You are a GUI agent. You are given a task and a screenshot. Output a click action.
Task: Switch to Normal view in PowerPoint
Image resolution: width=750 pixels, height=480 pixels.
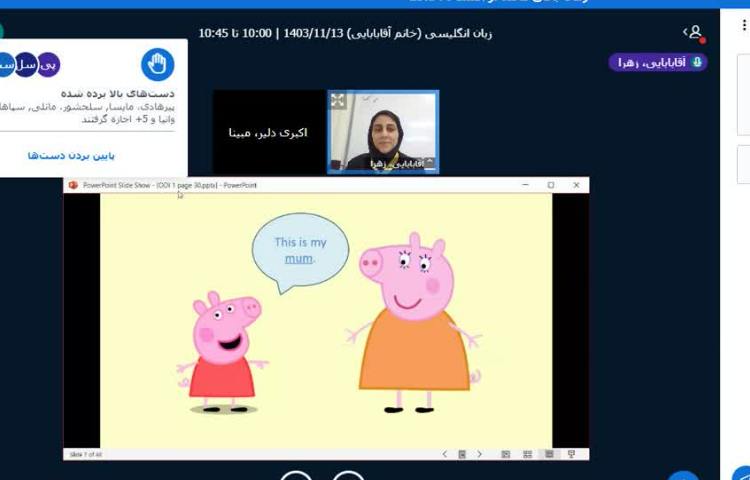pyautogui.click(x=506, y=454)
